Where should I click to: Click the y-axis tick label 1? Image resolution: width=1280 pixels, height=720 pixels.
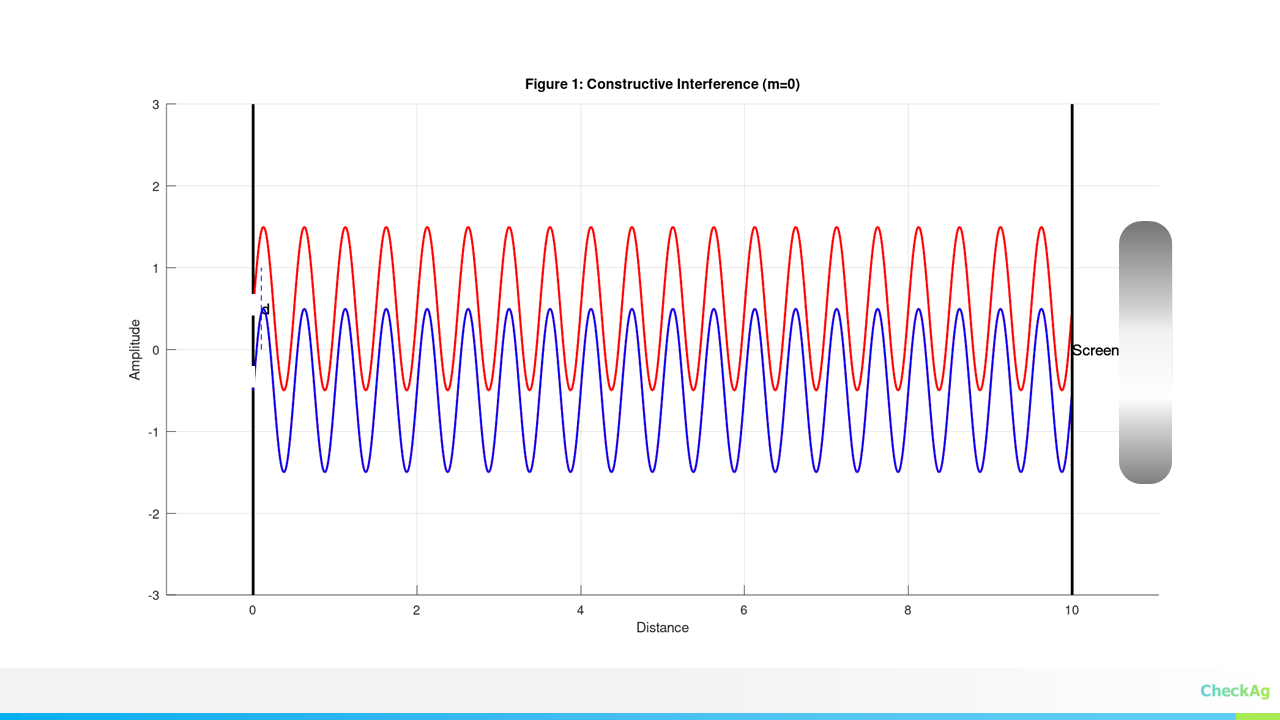155,268
